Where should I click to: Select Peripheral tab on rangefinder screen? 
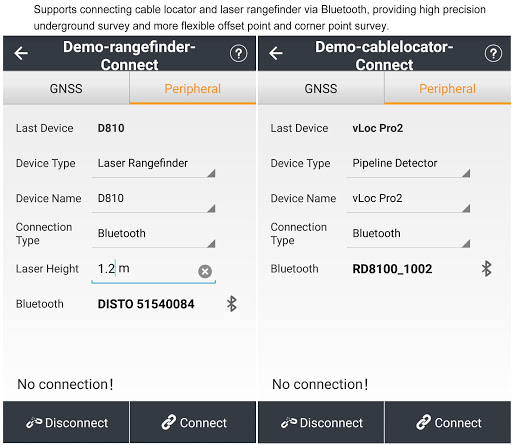pos(193,89)
